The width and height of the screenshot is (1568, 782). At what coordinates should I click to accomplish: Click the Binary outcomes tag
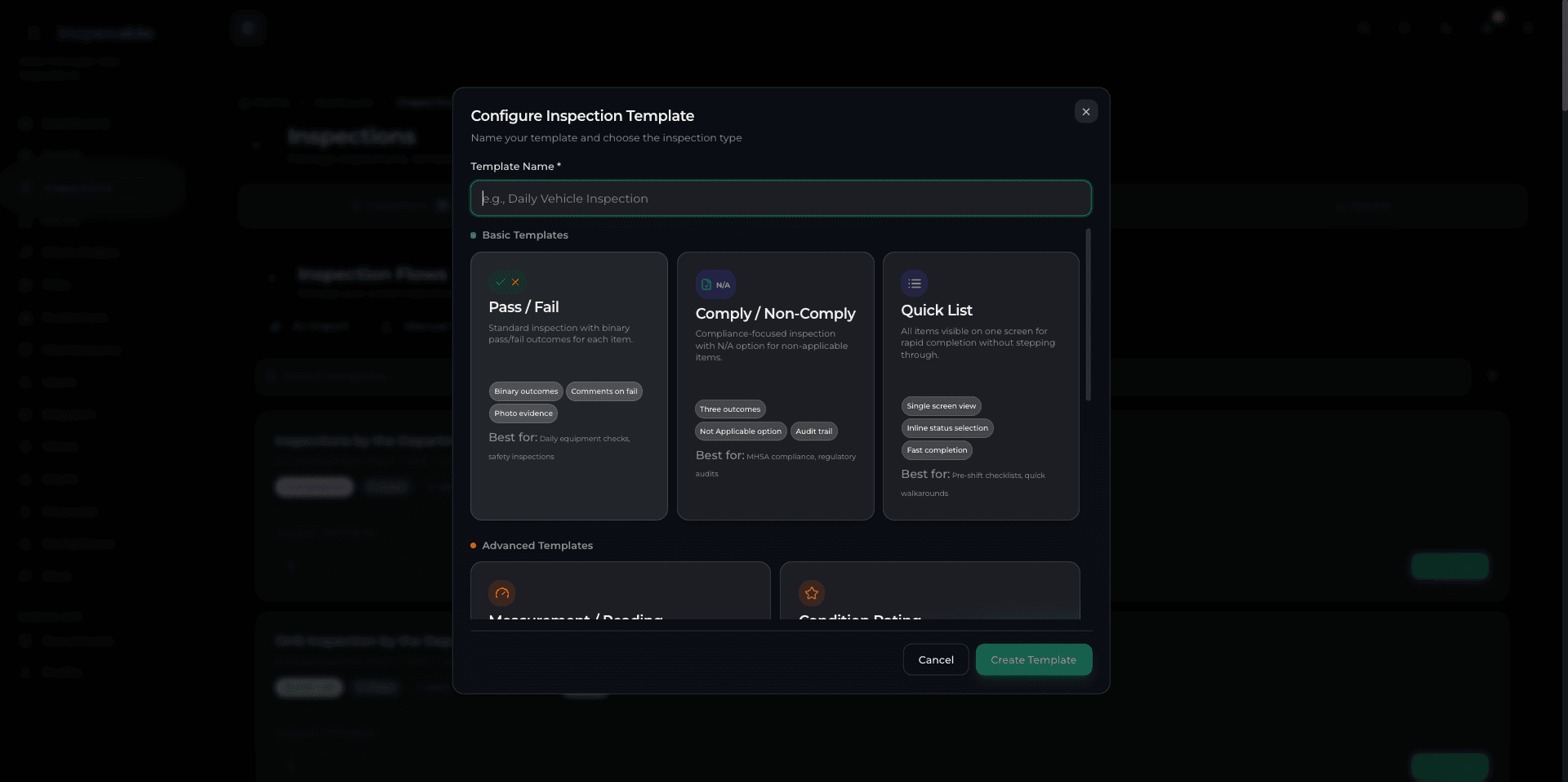coord(526,391)
